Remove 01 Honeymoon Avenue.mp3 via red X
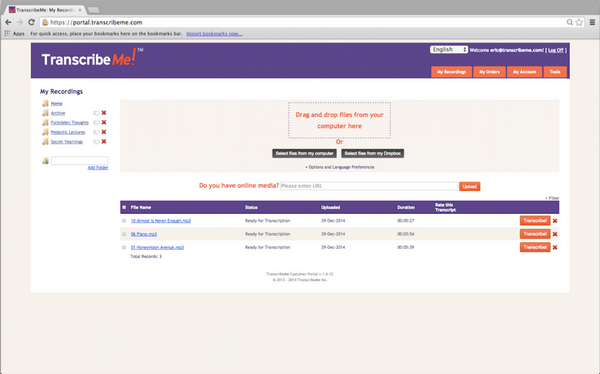Screen dimensions: 600x374 click(x=555, y=248)
